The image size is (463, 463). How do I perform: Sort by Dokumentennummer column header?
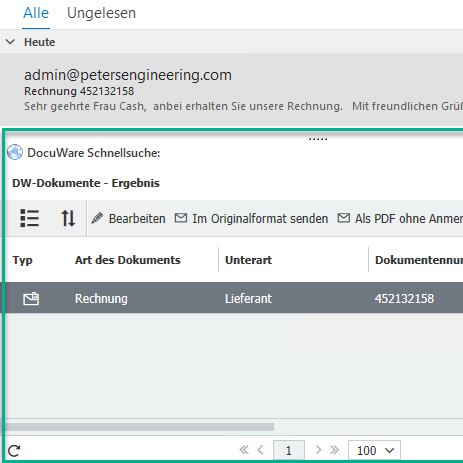coord(419,260)
